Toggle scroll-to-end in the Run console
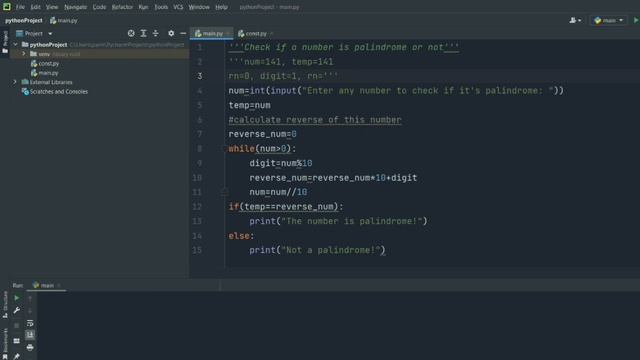The image size is (640, 360). pos(30,335)
